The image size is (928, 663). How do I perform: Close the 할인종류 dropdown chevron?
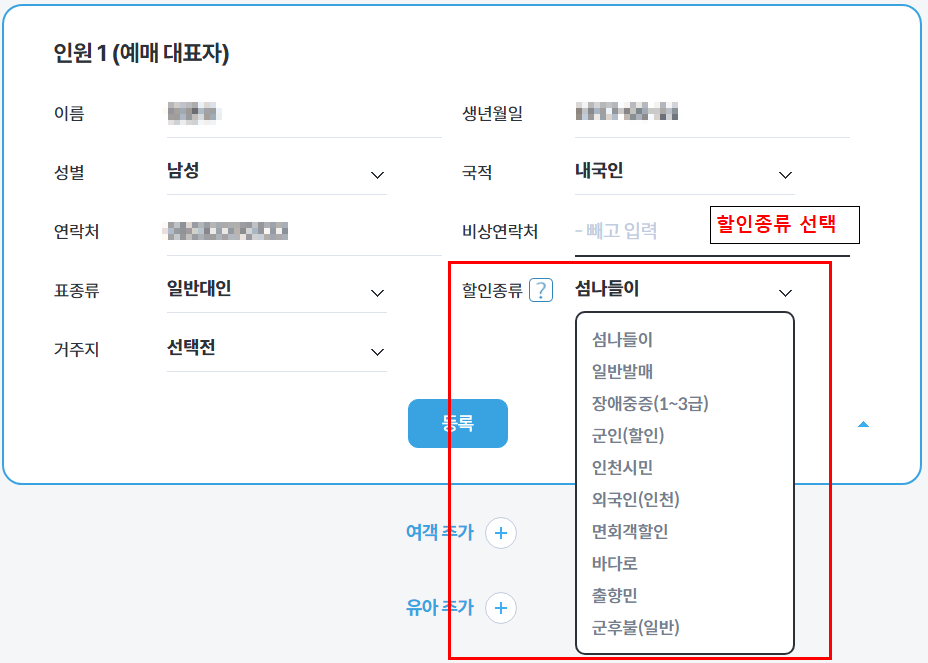[786, 292]
